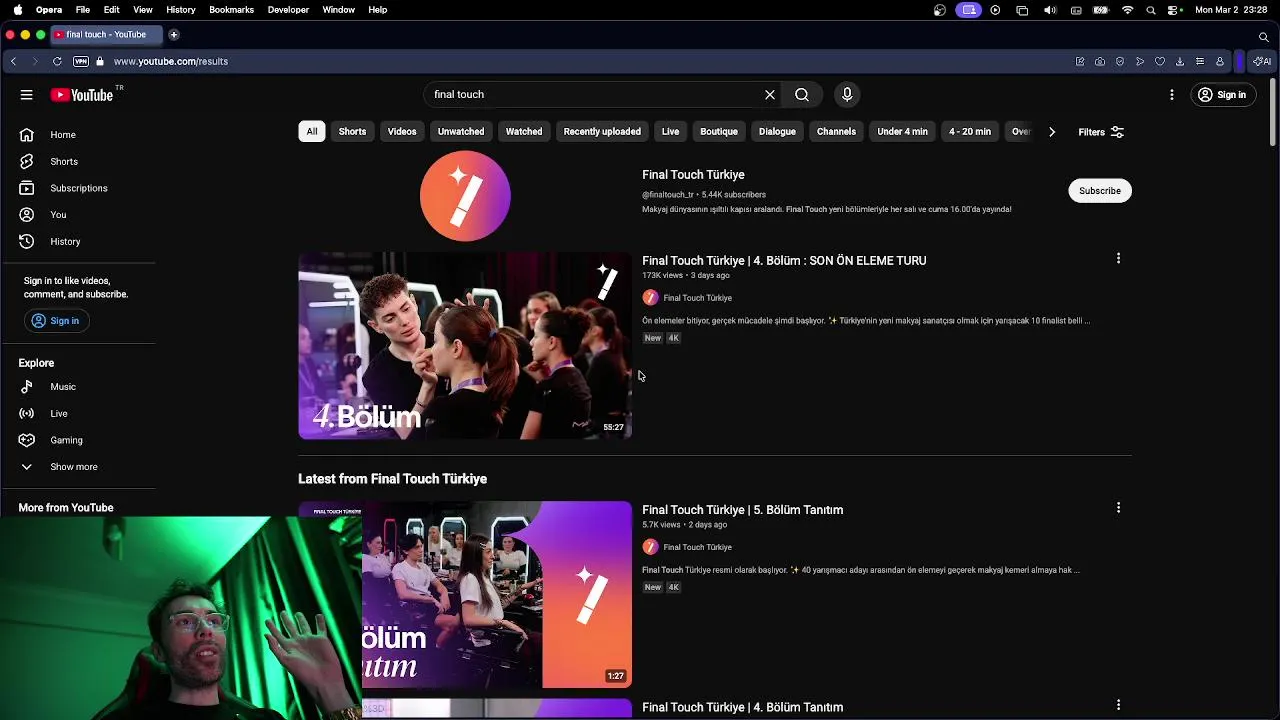Open 5. Bölüm Tanıtım video title
The width and height of the screenshot is (1280, 720).
pyautogui.click(x=743, y=510)
